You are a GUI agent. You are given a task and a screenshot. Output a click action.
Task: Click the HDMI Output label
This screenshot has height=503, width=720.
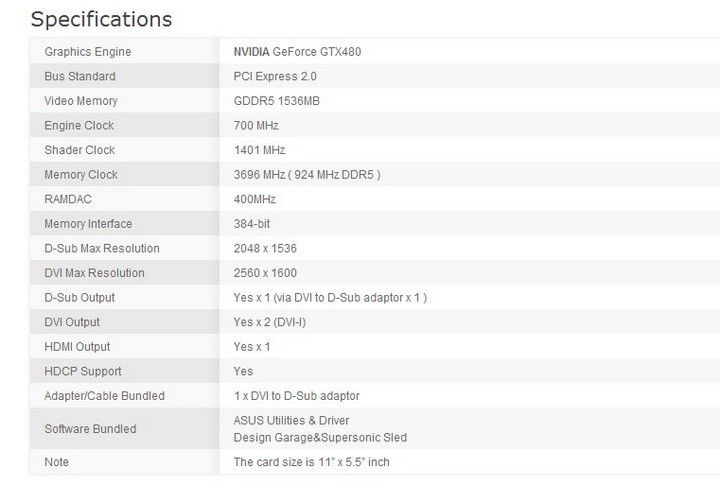[x=77, y=347]
